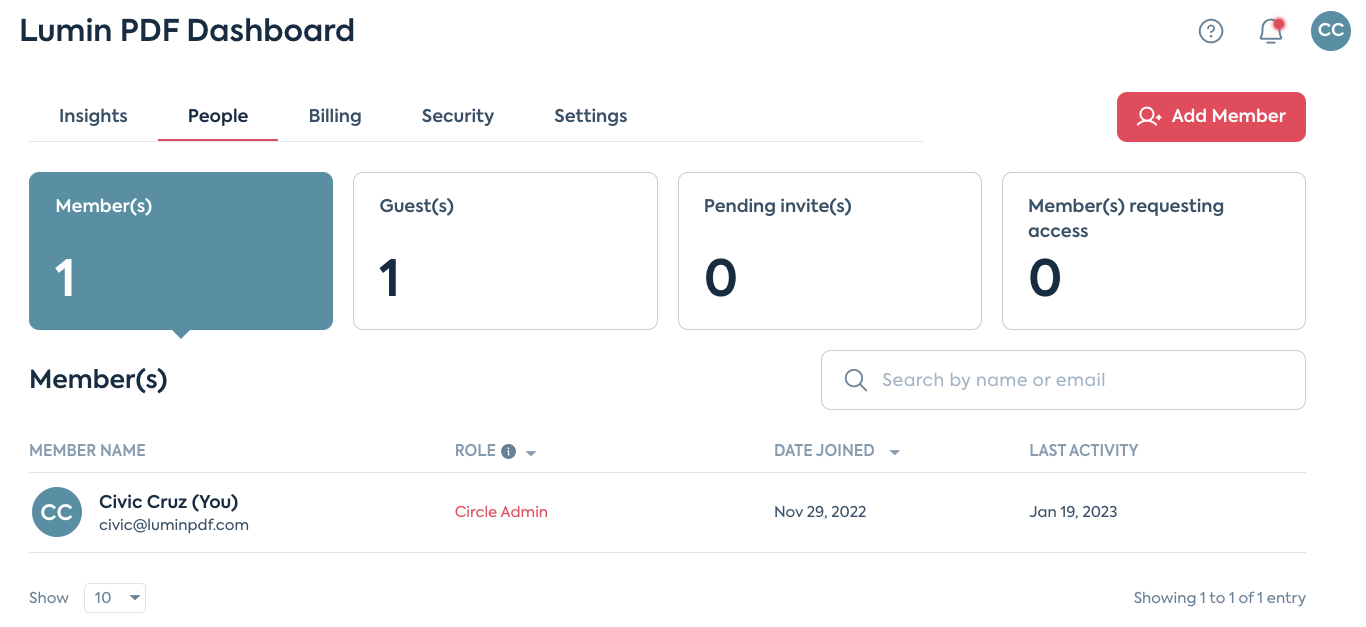The height and width of the screenshot is (627, 1366).
Task: Click the Jan 19, 2023 last activity
Action: [x=1073, y=512]
